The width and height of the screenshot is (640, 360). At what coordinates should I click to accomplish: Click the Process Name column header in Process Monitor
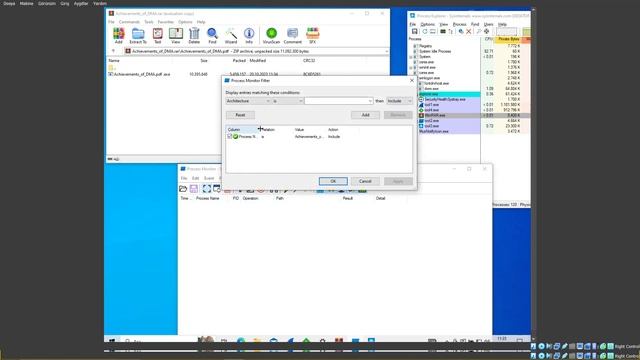[x=207, y=198]
